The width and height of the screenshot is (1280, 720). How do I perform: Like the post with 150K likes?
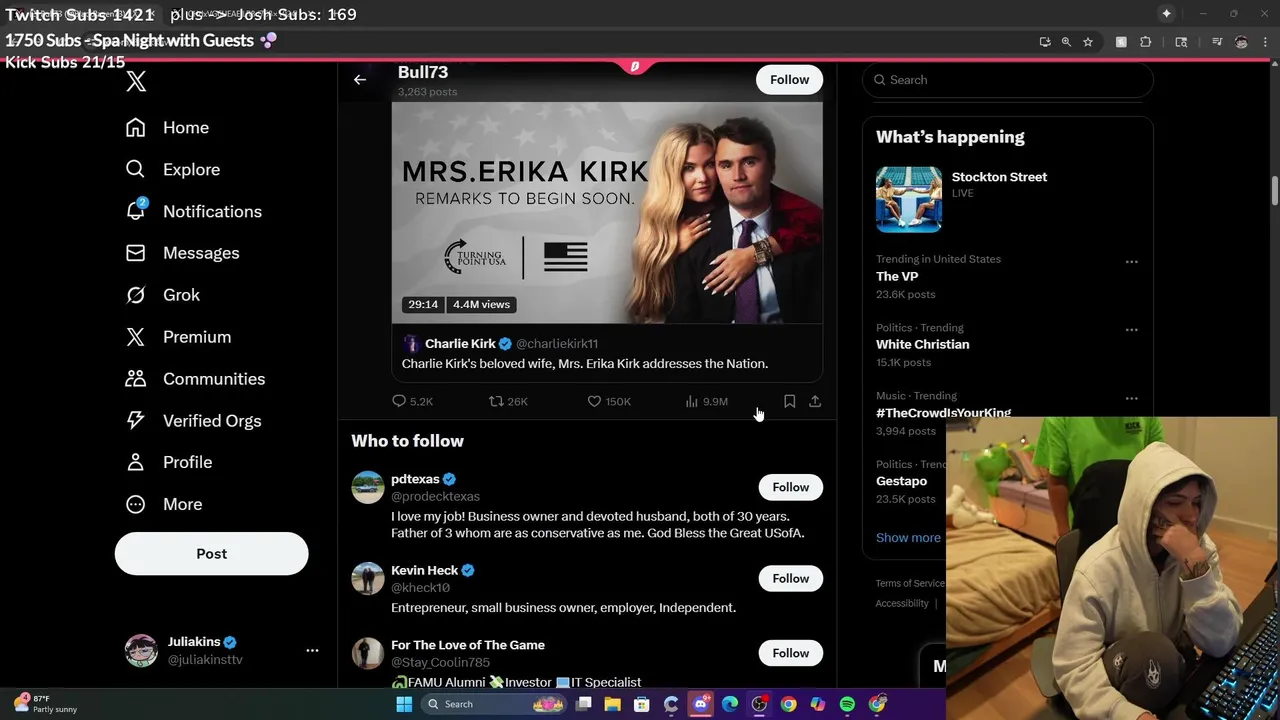pyautogui.click(x=609, y=401)
